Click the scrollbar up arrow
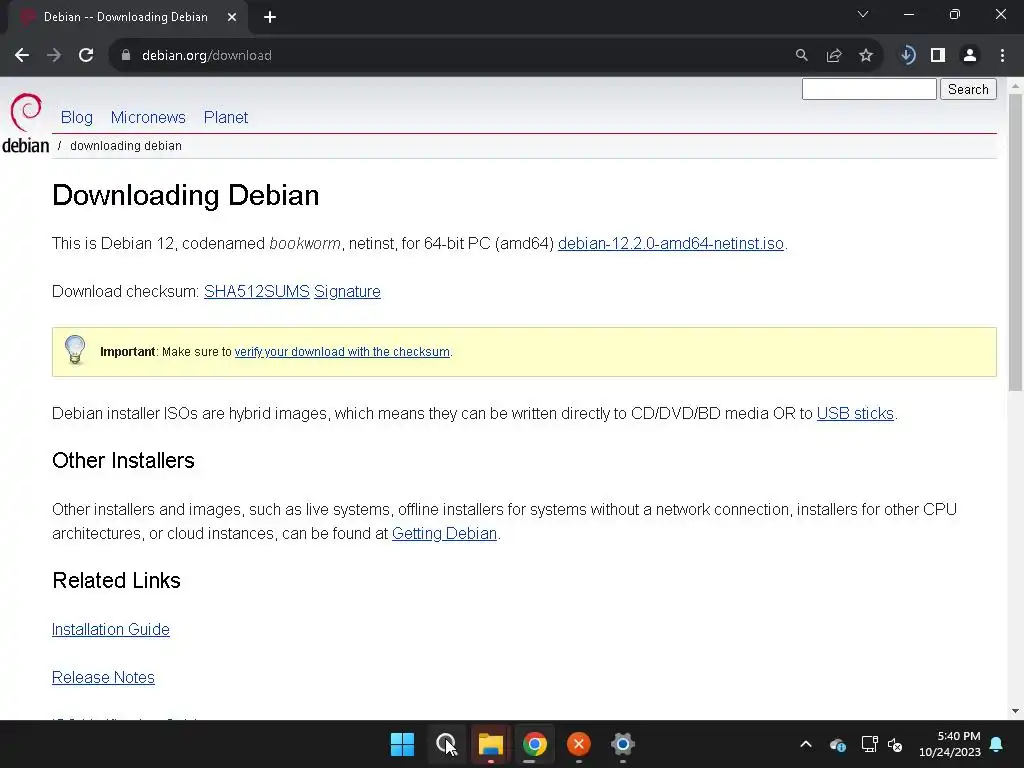This screenshot has width=1024, height=768. [x=1015, y=86]
